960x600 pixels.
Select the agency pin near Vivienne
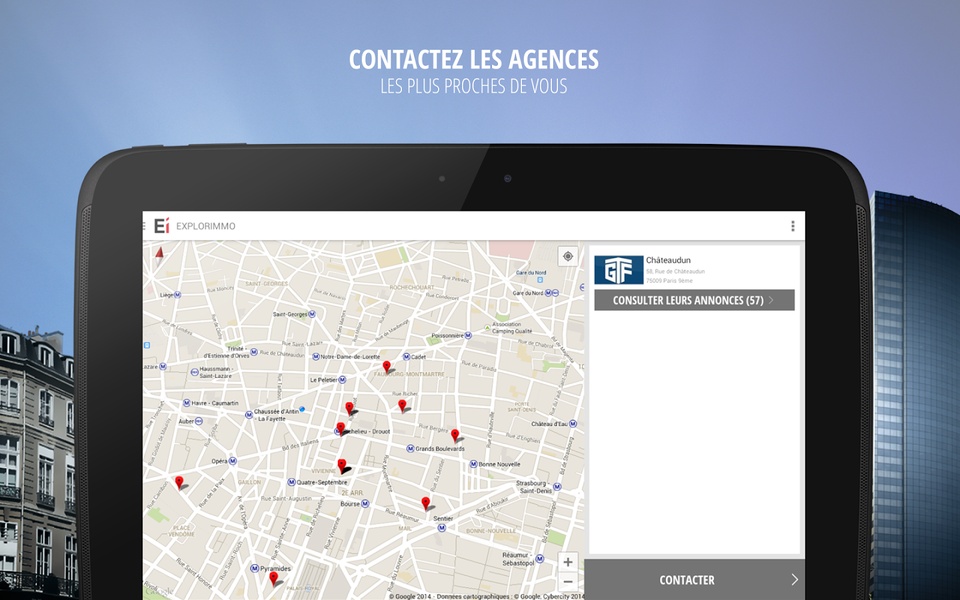[x=342, y=467]
